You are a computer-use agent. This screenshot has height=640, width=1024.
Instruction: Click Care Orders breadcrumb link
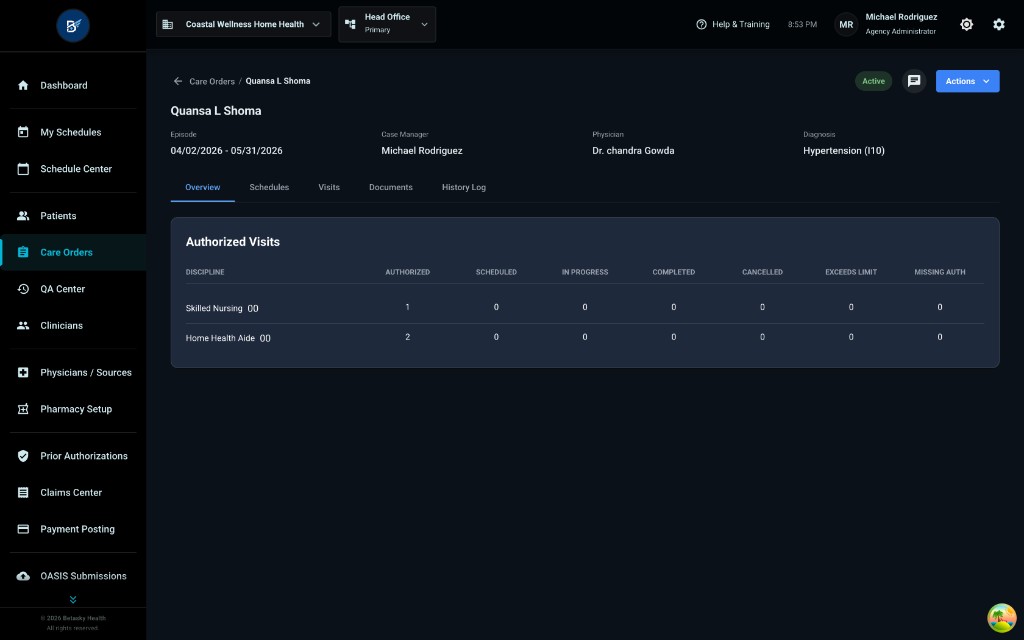(x=212, y=82)
